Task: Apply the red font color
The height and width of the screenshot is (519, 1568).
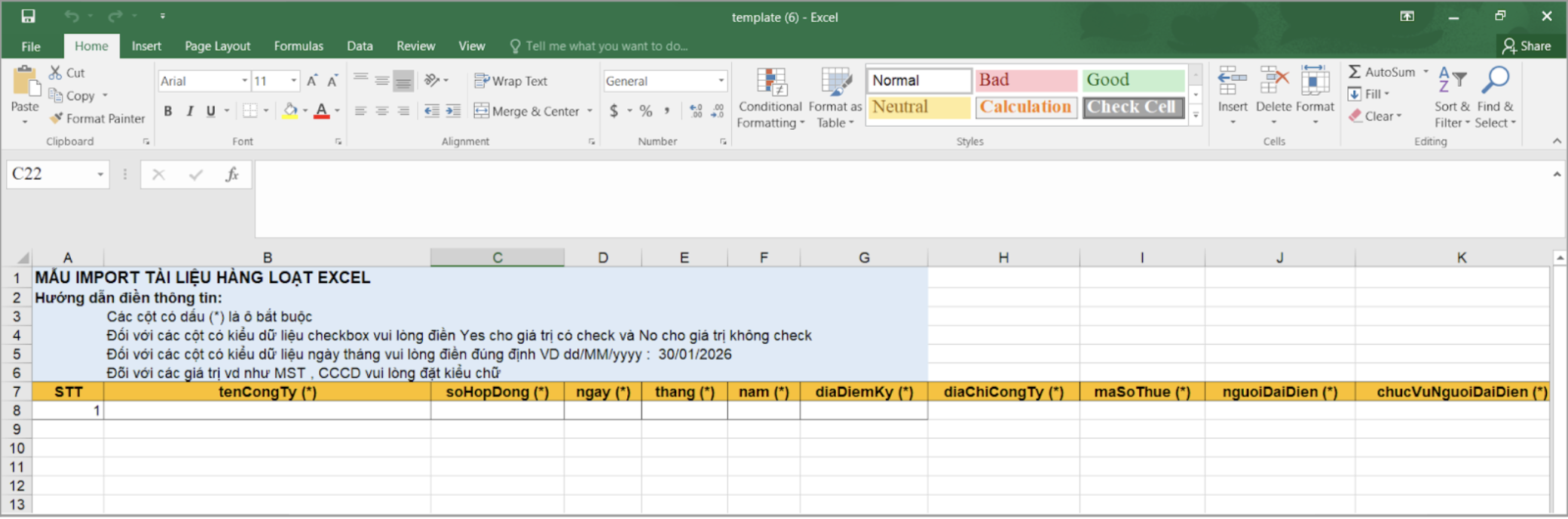Action: coord(322,111)
